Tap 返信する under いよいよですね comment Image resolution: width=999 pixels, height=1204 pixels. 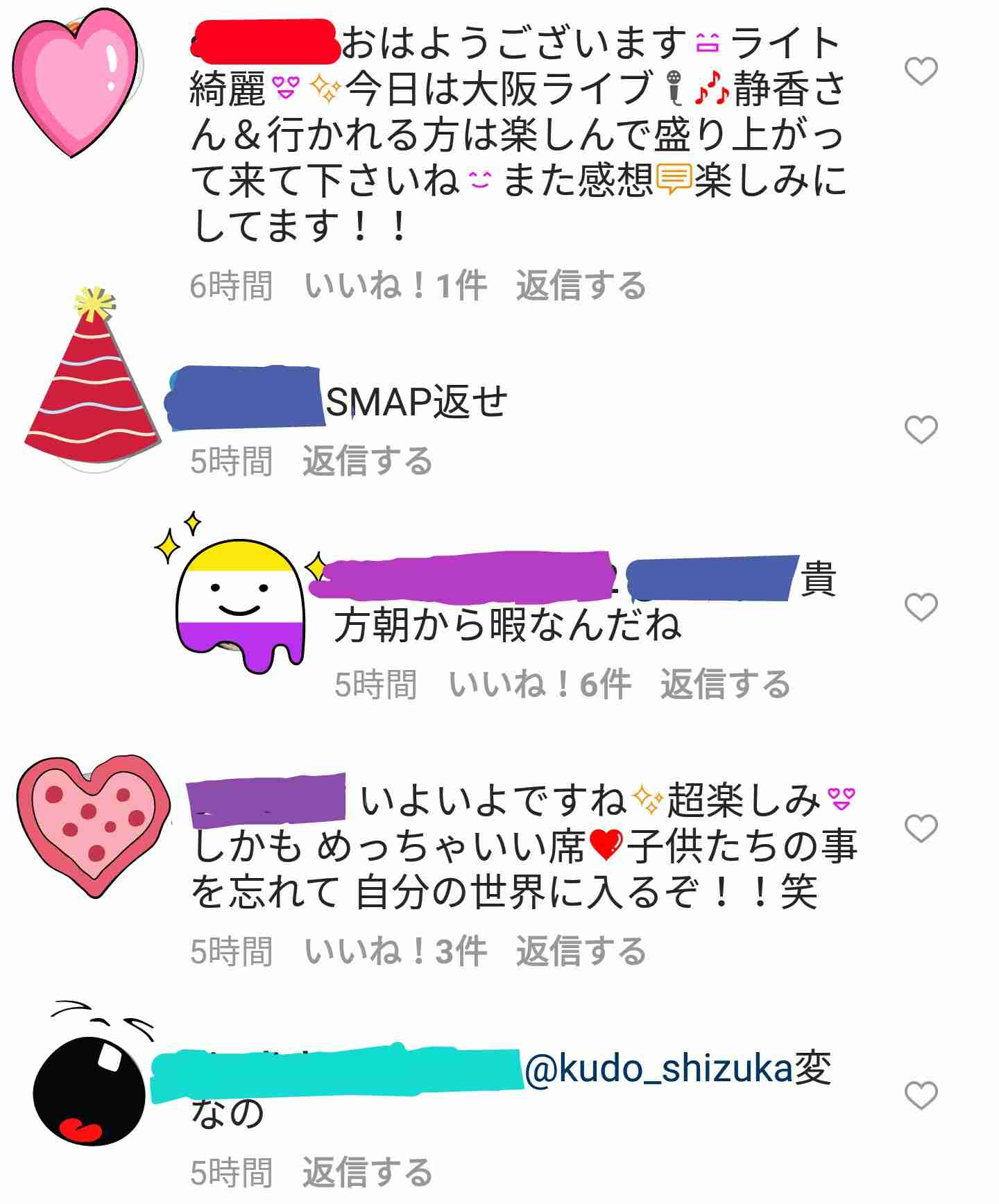tap(581, 952)
